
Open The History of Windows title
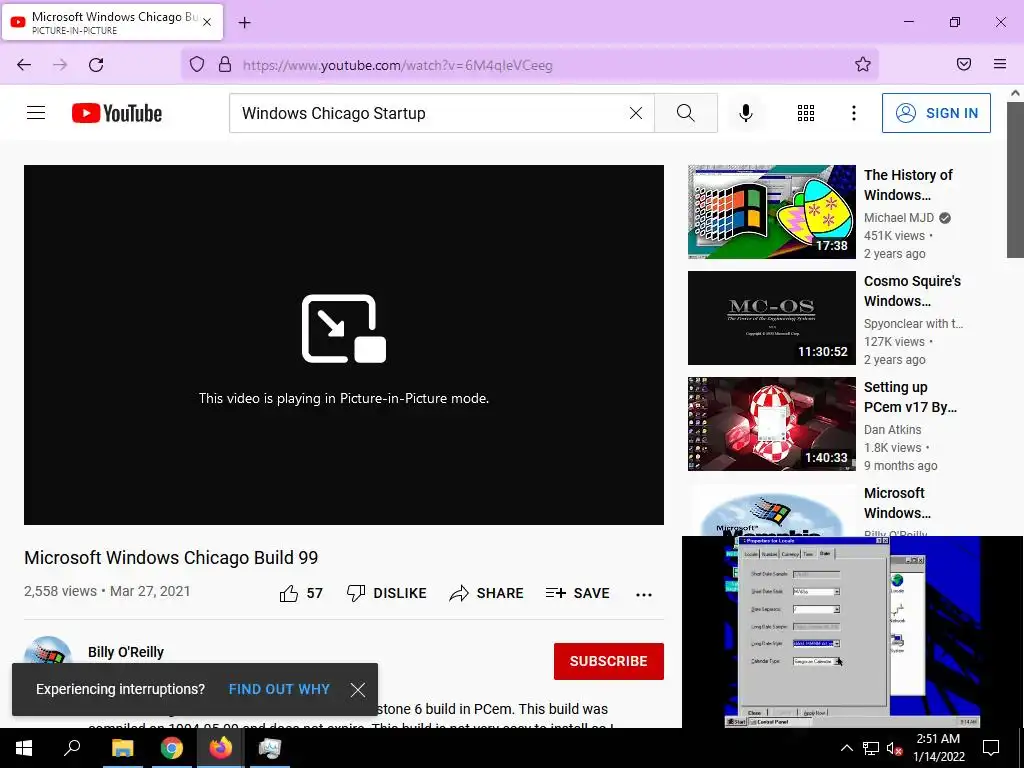point(908,185)
